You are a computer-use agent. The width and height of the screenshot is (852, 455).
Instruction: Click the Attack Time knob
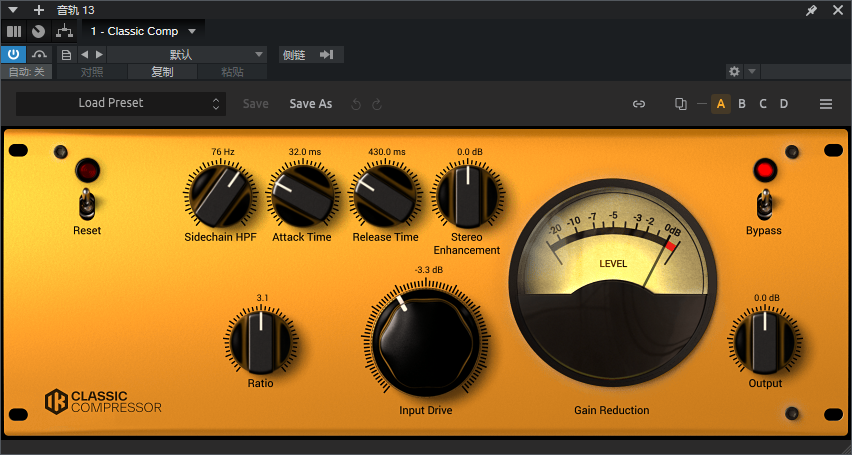click(302, 196)
